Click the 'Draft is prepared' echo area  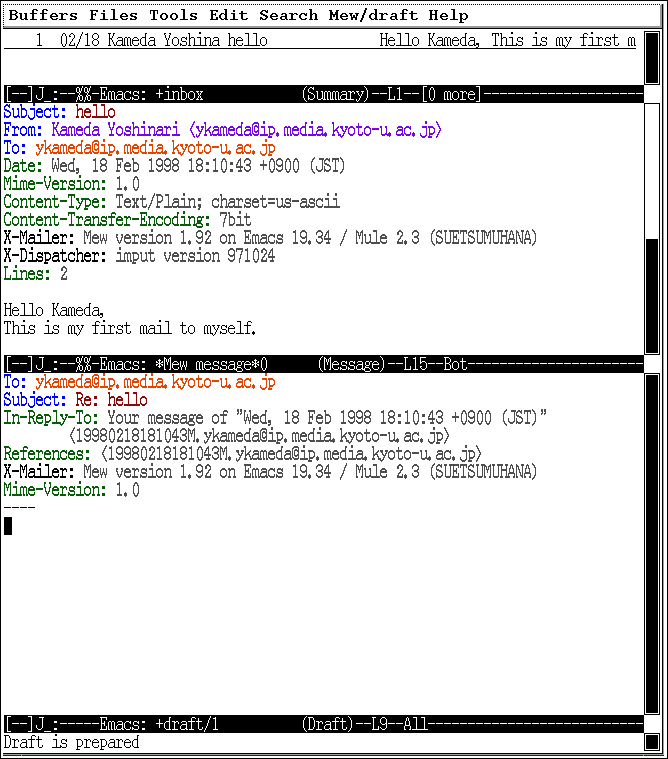72,742
